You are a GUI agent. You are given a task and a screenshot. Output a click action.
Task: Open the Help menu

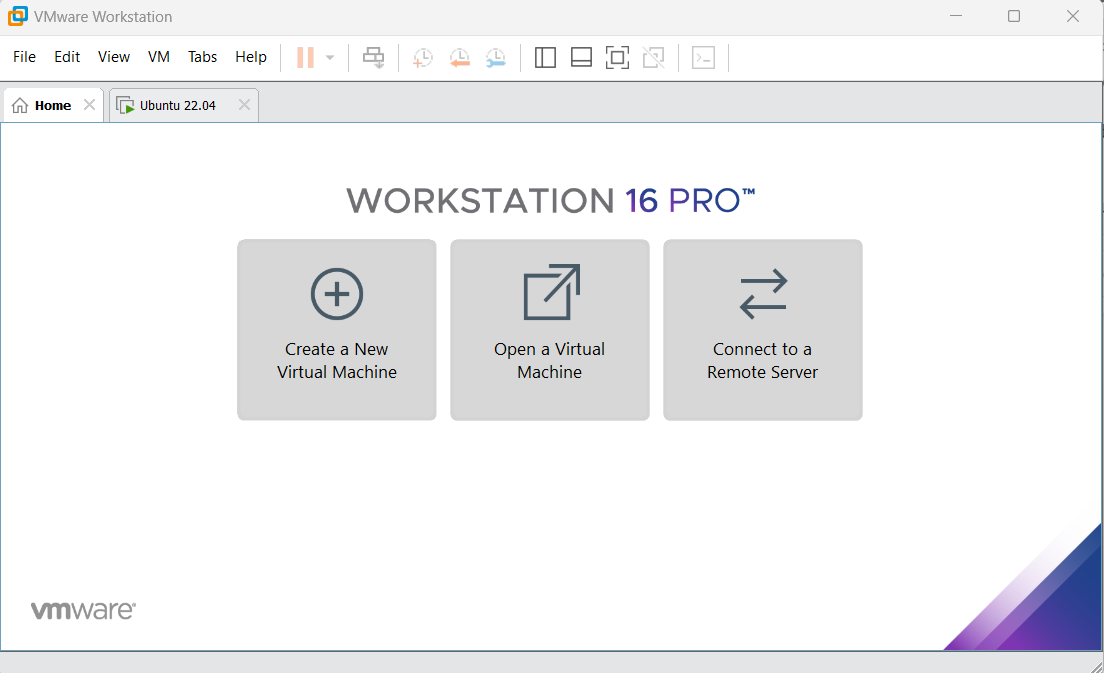pos(251,57)
